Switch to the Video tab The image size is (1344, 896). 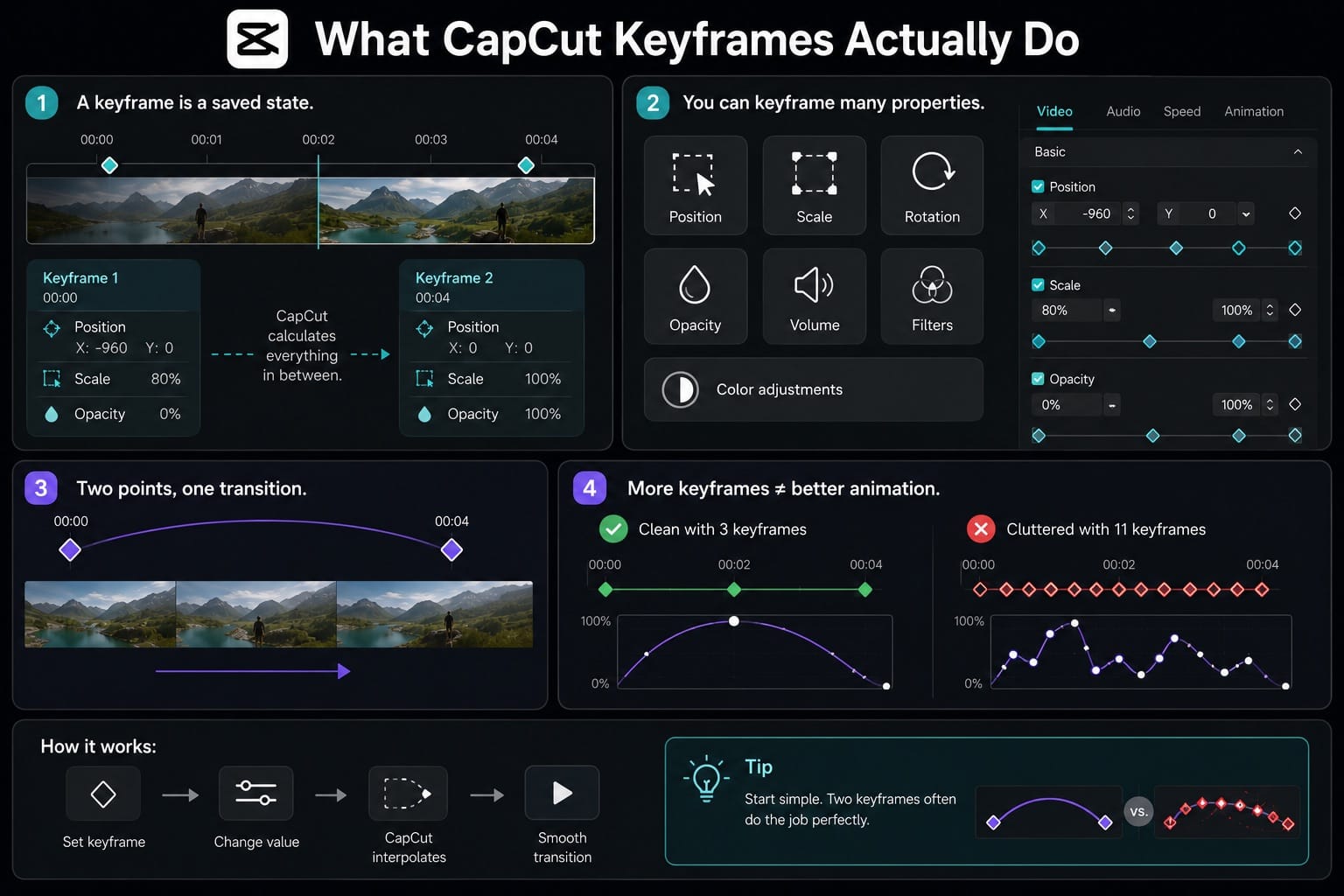click(x=1054, y=111)
